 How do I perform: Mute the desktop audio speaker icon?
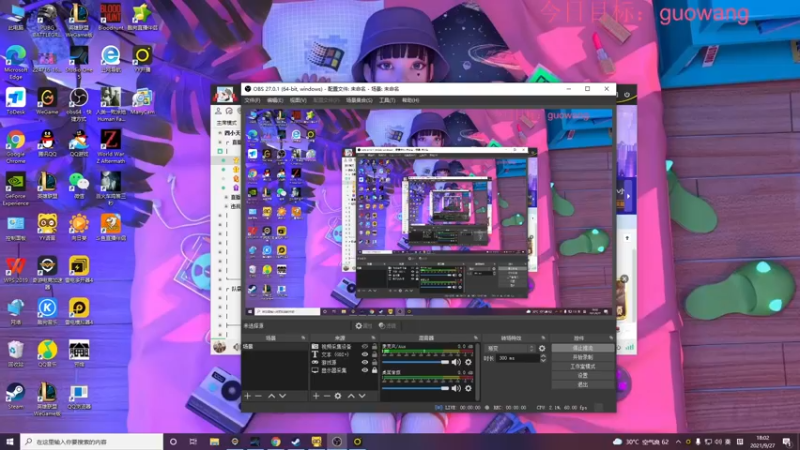pos(456,388)
